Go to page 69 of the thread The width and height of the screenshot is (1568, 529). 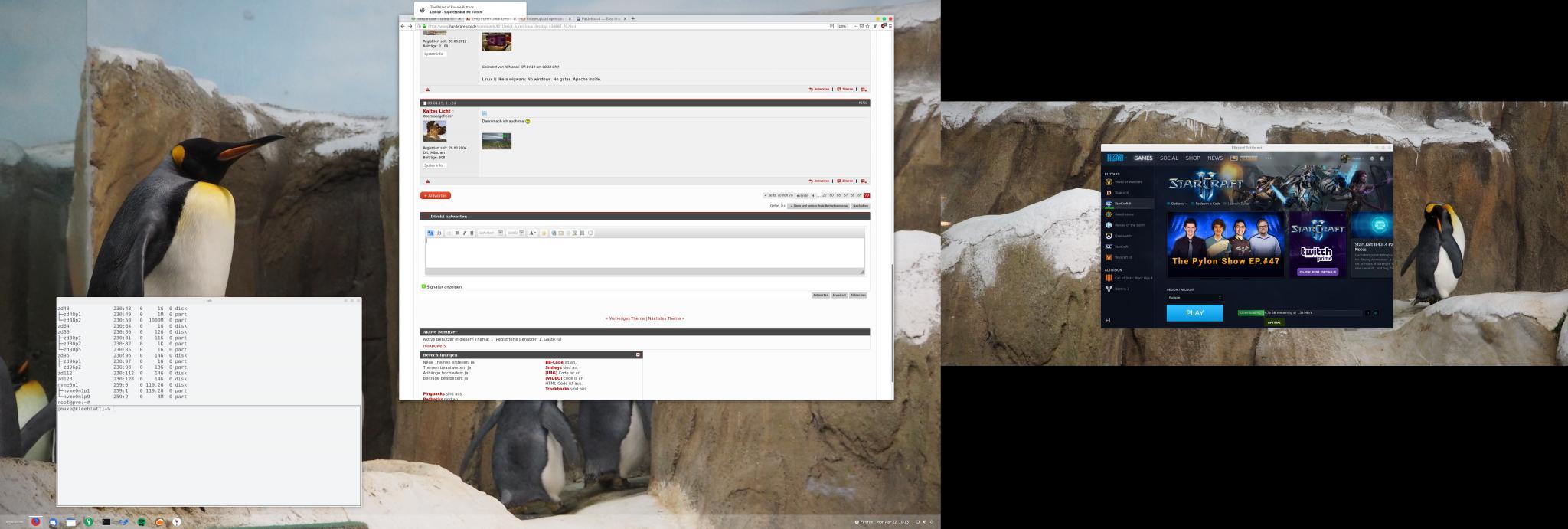point(860,195)
